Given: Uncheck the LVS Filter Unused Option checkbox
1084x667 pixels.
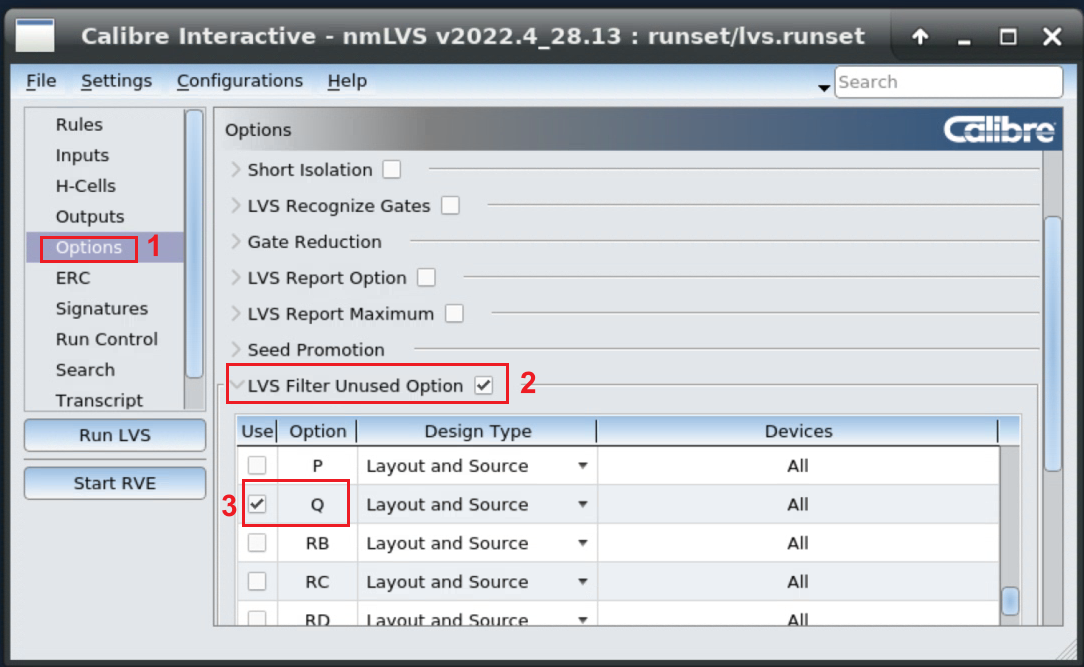Looking at the screenshot, I should (x=484, y=386).
